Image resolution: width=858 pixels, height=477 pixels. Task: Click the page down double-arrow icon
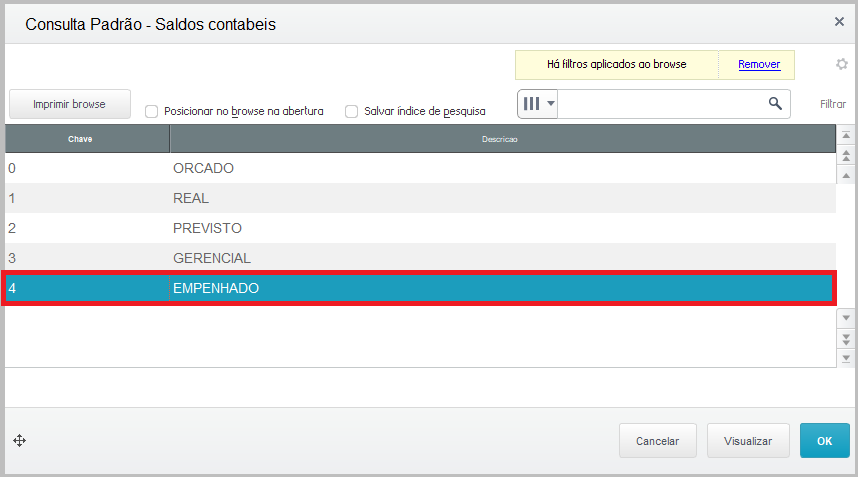tap(846, 338)
